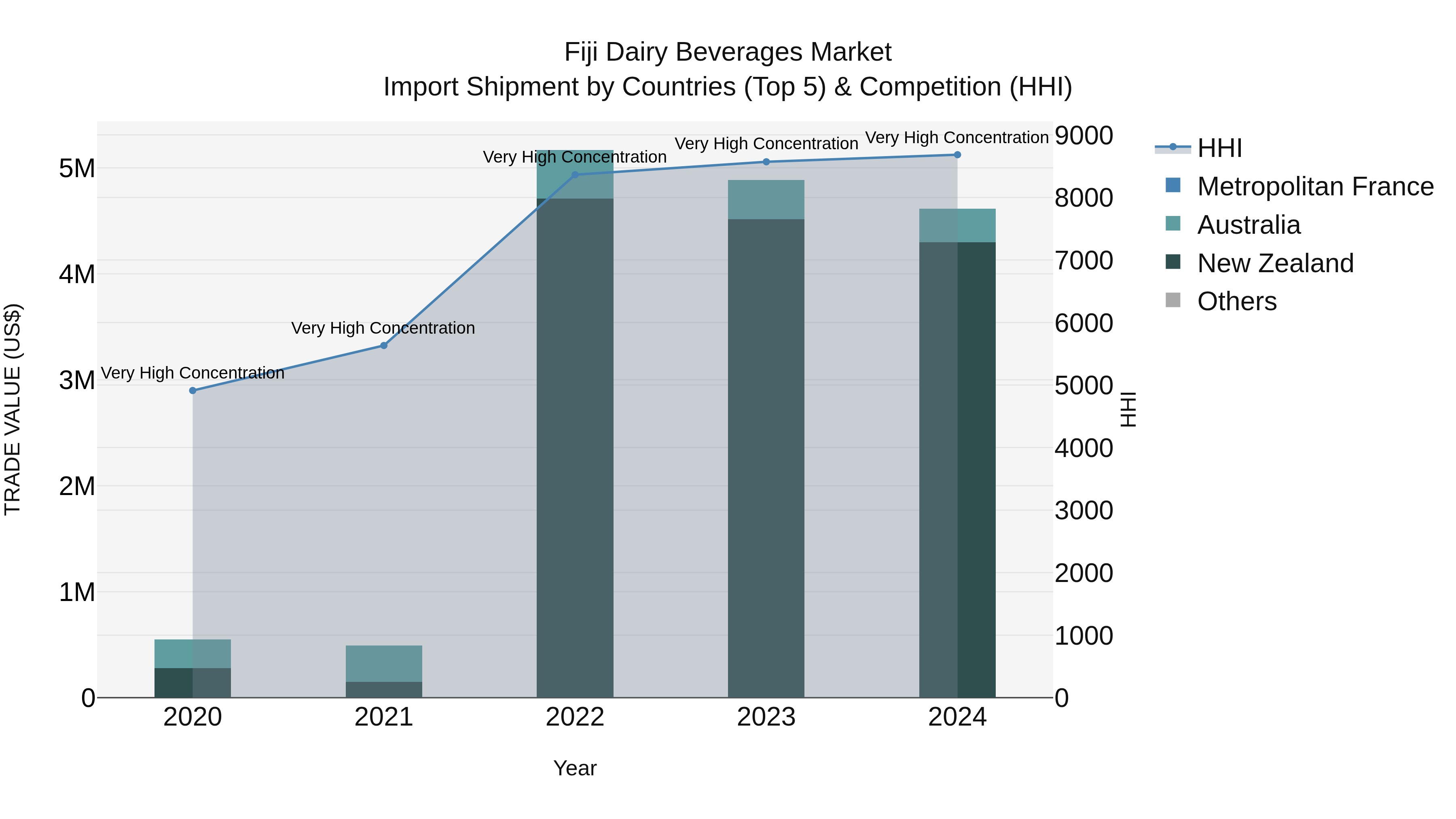Click the 2021 New Zealand bar segment
Screen dimensions: 1456x819
tap(384, 690)
